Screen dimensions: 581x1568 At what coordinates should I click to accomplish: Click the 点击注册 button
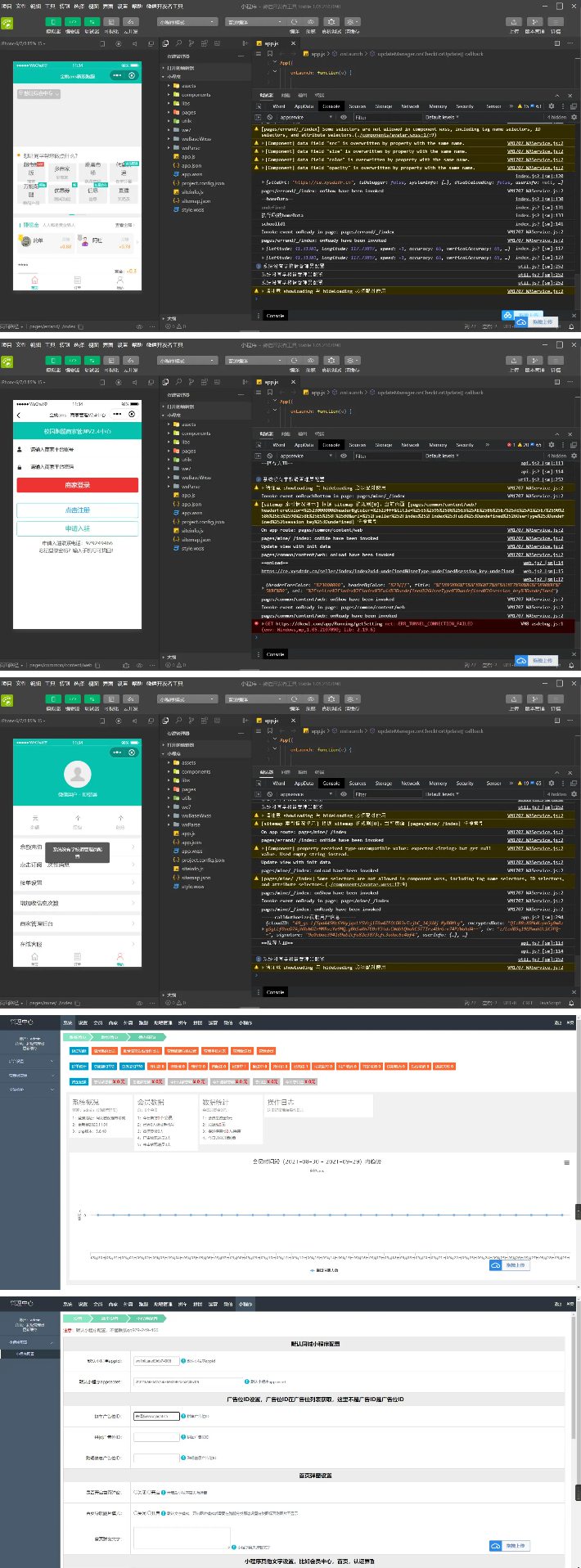tap(78, 510)
